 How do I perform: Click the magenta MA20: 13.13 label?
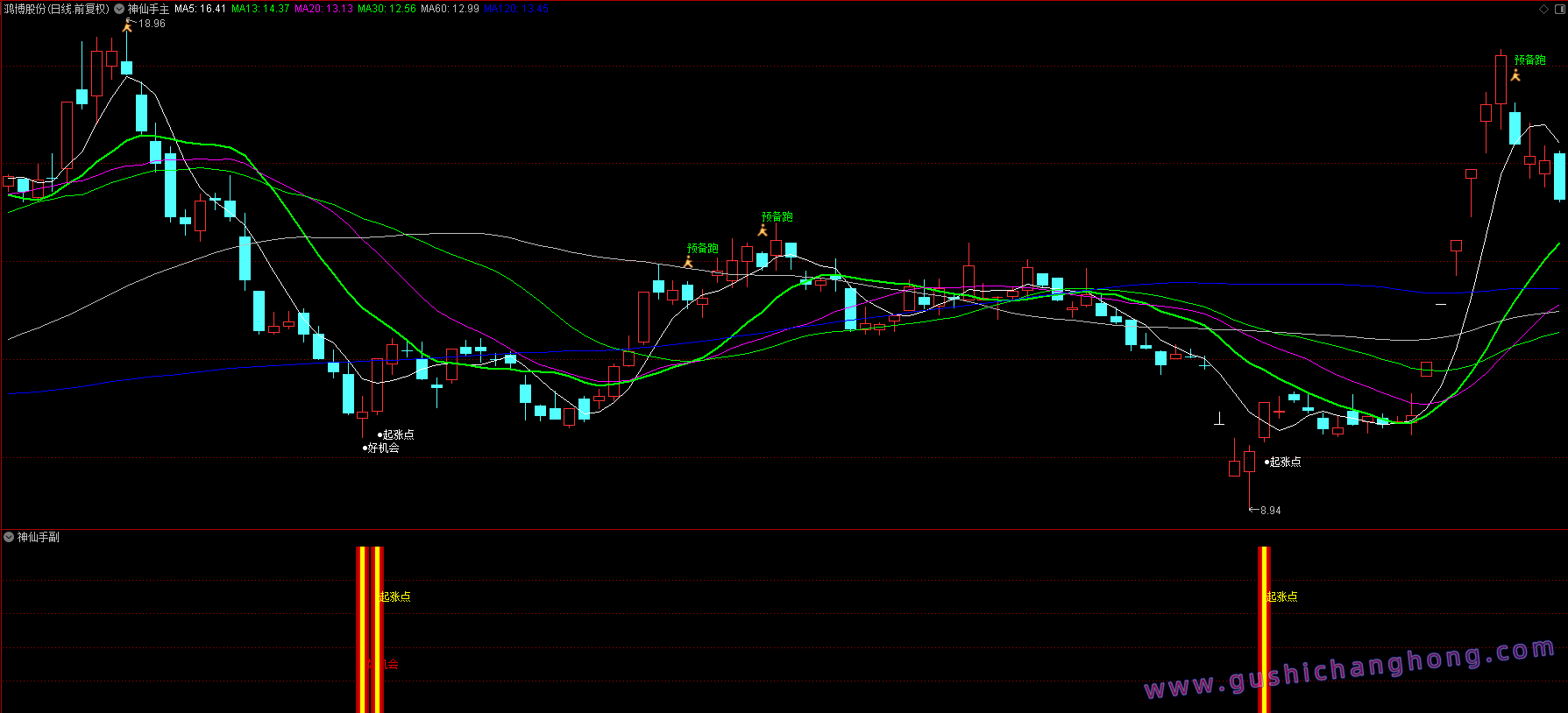(323, 9)
